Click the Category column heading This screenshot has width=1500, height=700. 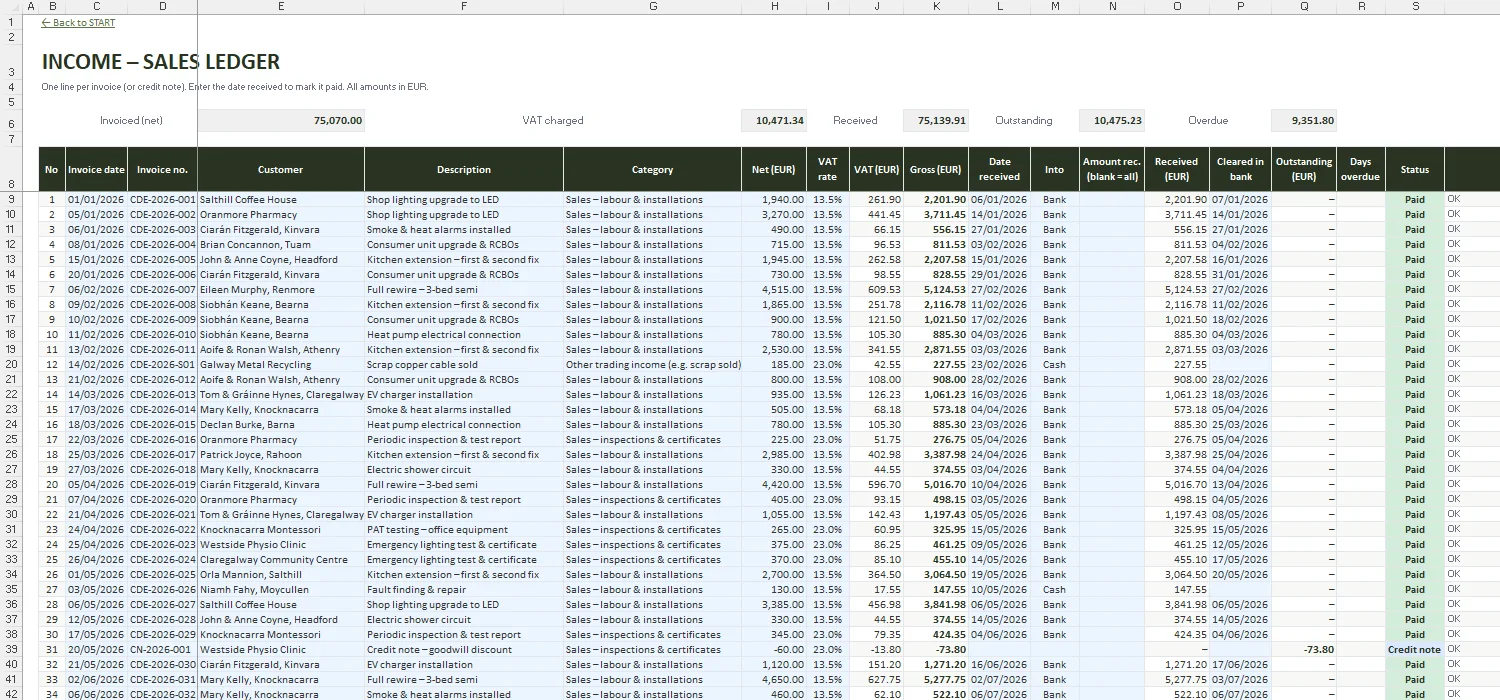[653, 170]
